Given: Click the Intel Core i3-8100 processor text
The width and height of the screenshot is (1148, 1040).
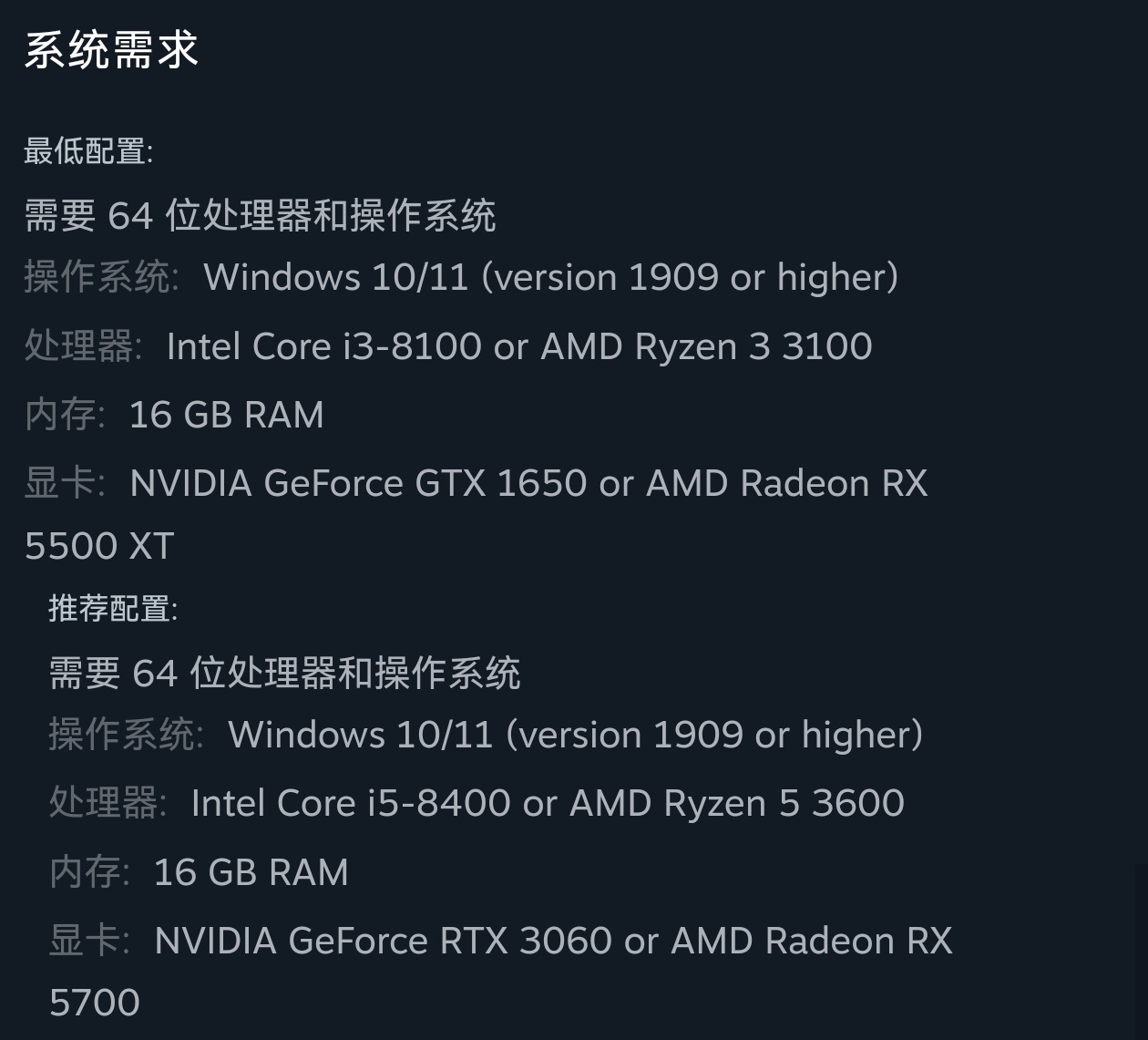Looking at the screenshot, I should tap(323, 346).
